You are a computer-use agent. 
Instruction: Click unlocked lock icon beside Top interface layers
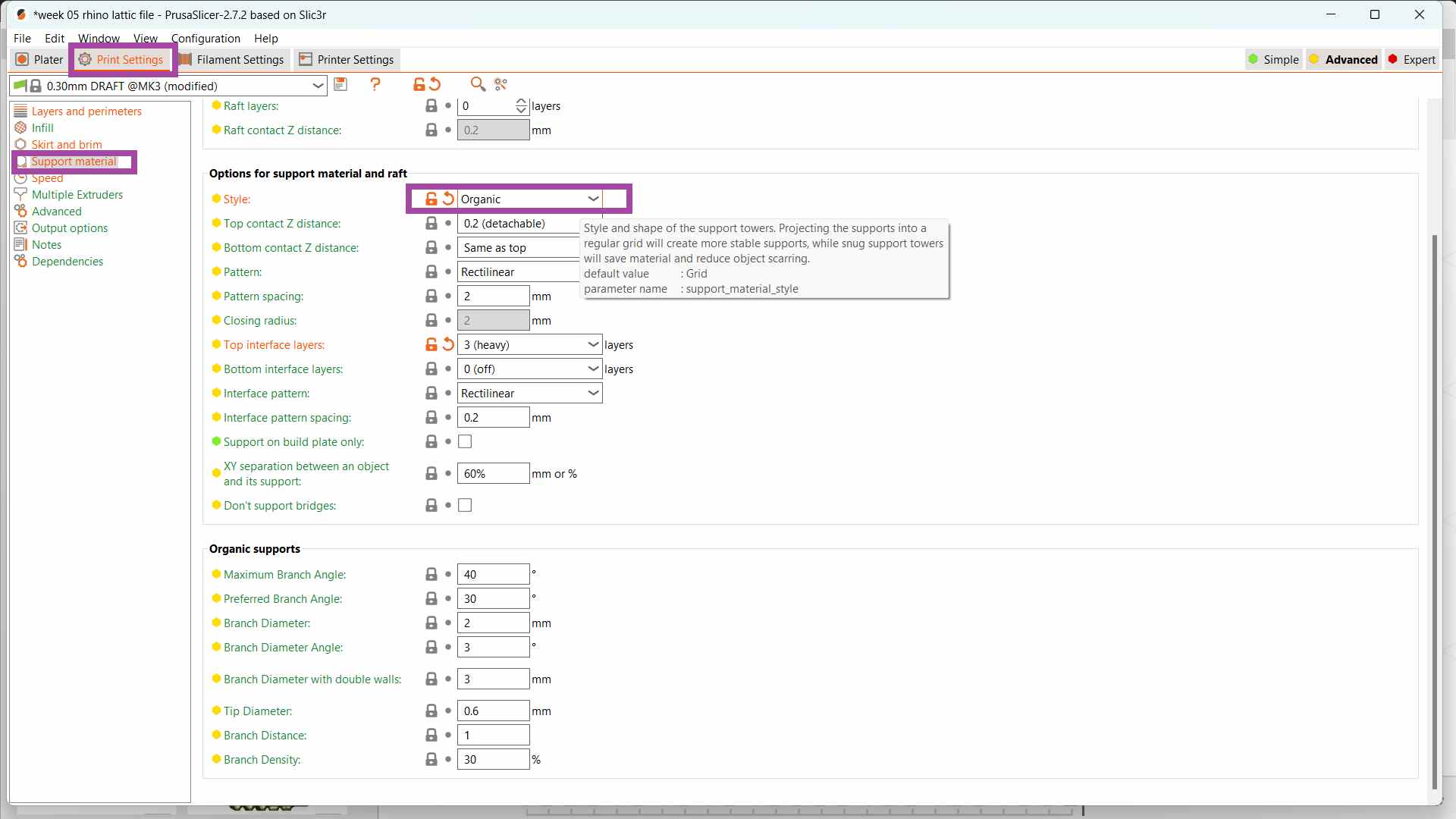click(x=431, y=344)
